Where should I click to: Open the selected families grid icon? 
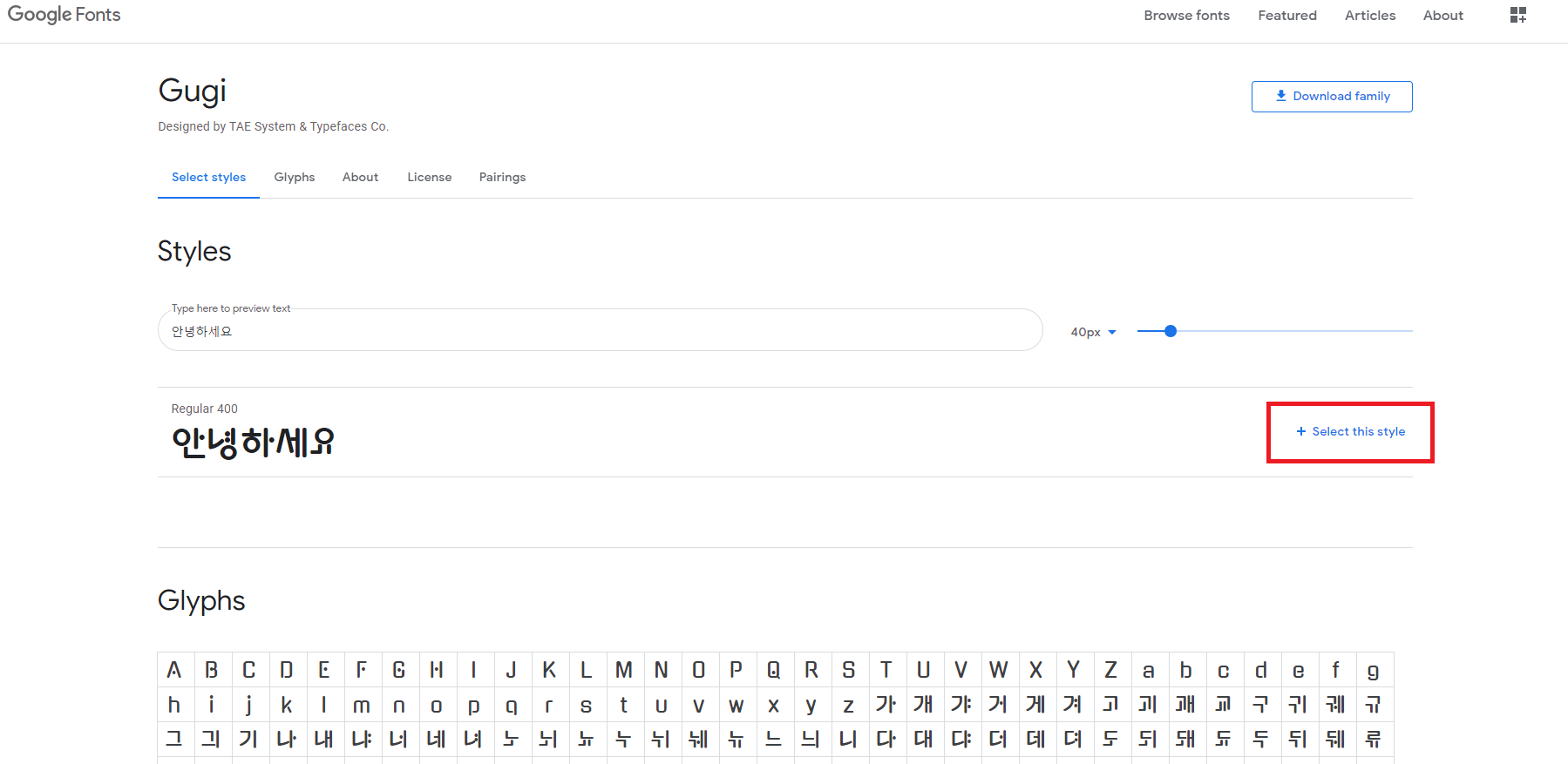pos(1517,15)
